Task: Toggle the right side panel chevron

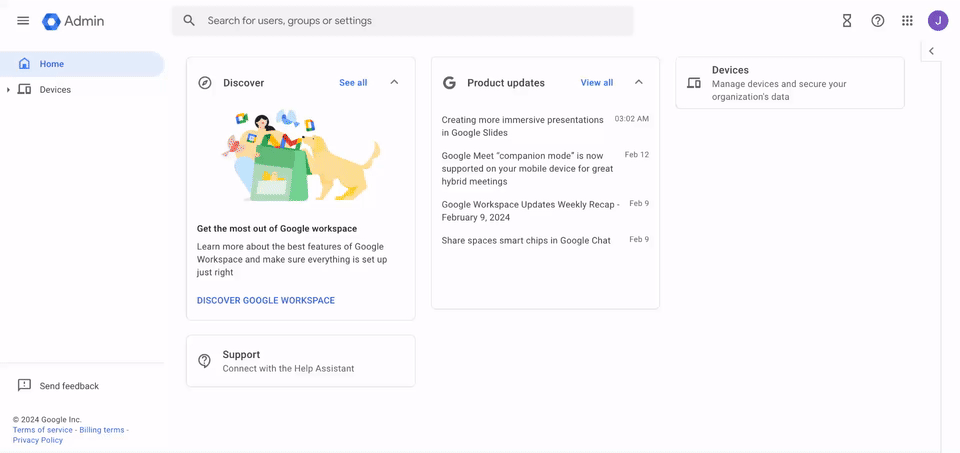Action: 931,51
